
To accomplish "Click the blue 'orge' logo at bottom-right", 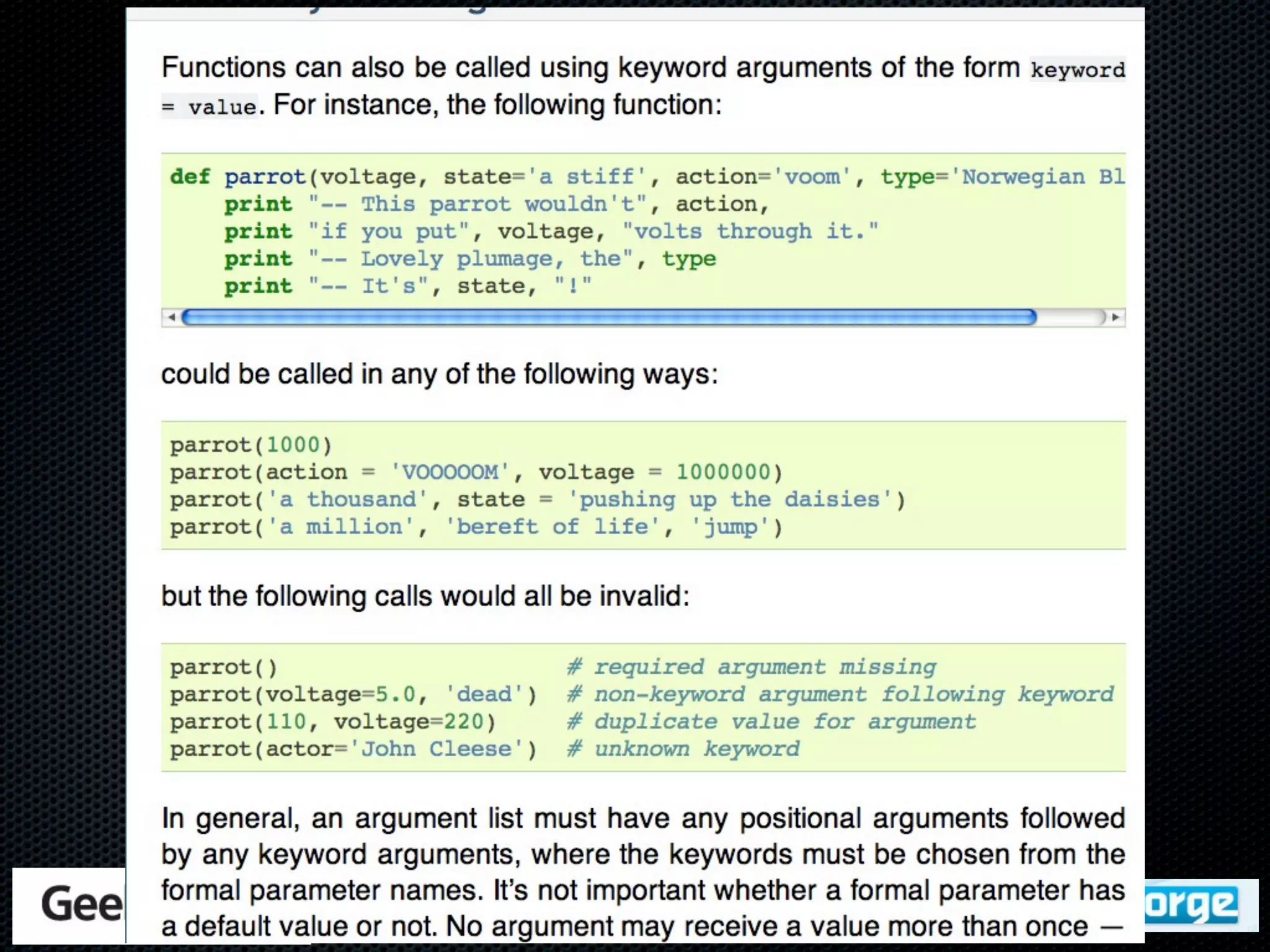I will pyautogui.click(x=1191, y=905).
